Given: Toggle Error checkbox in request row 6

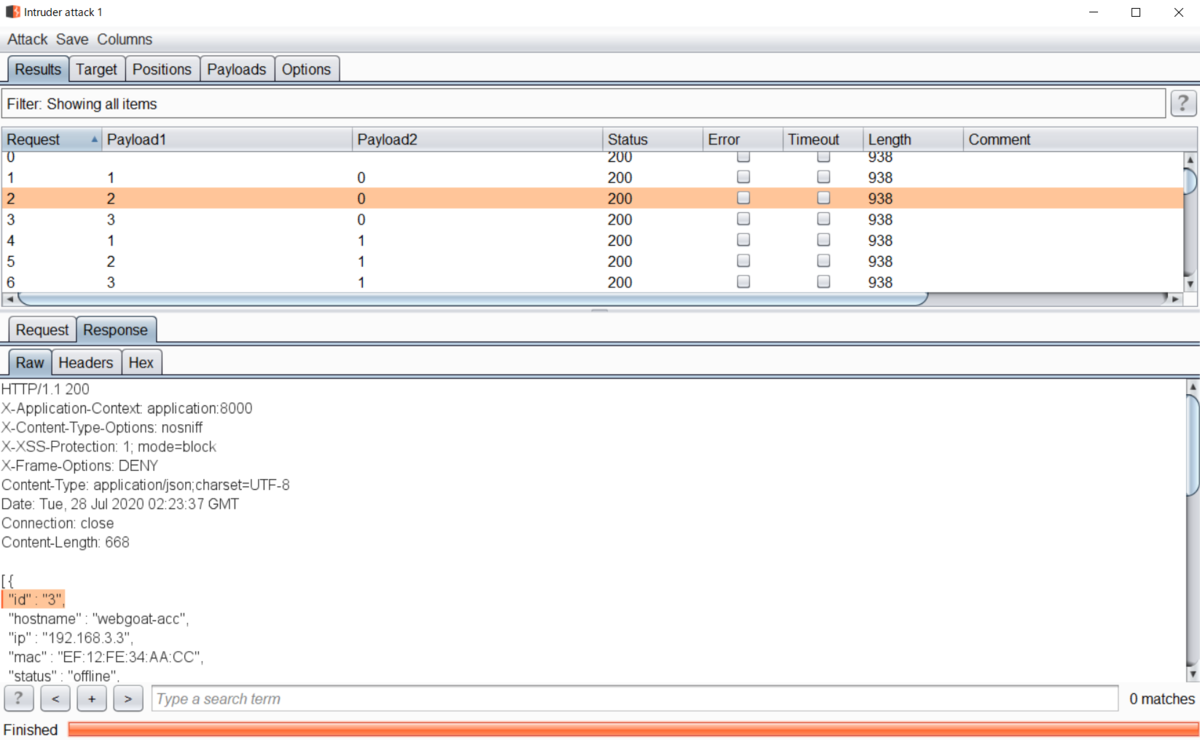Looking at the screenshot, I should [743, 282].
